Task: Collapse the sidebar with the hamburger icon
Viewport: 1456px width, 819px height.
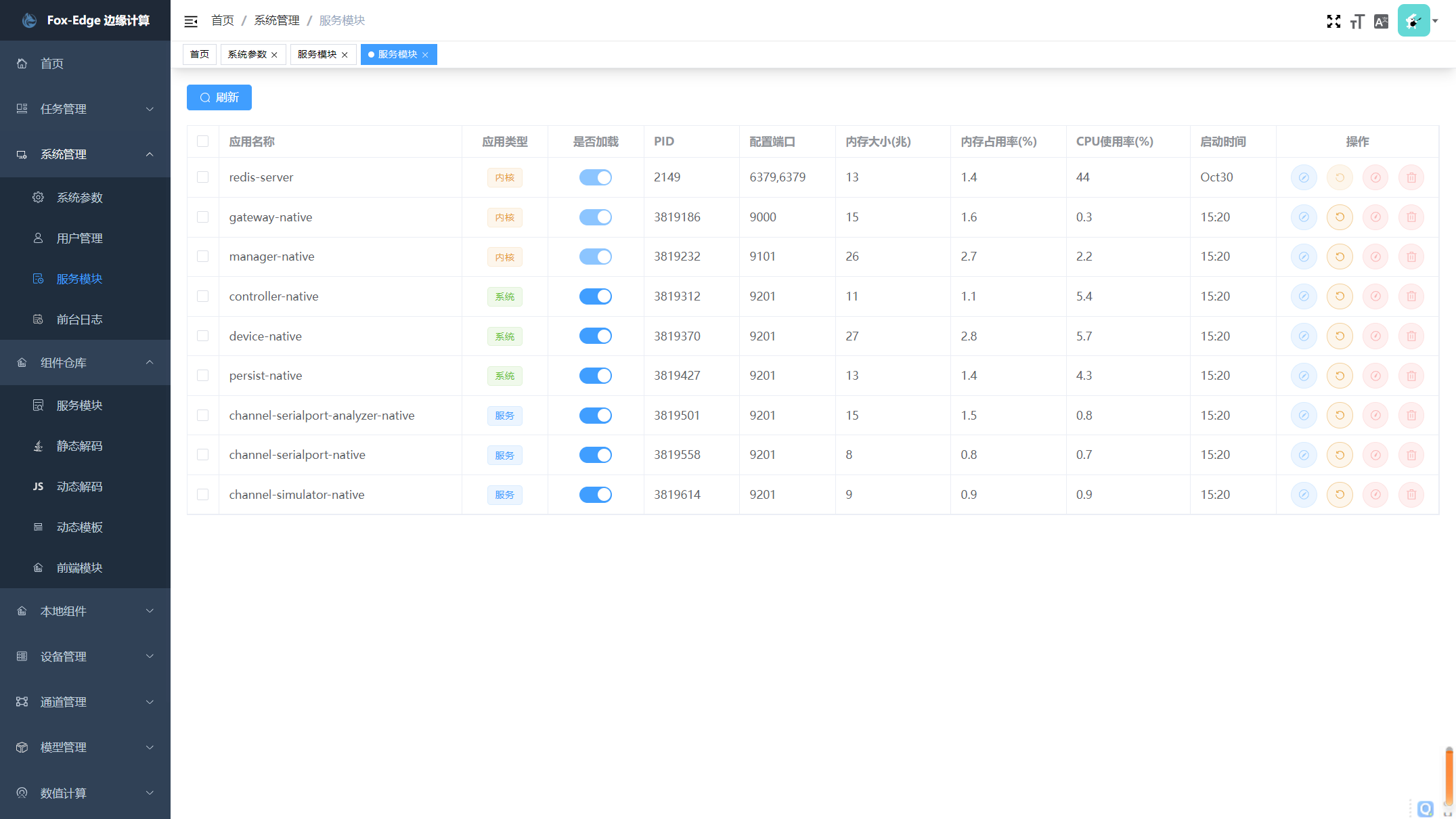Action: [x=191, y=21]
